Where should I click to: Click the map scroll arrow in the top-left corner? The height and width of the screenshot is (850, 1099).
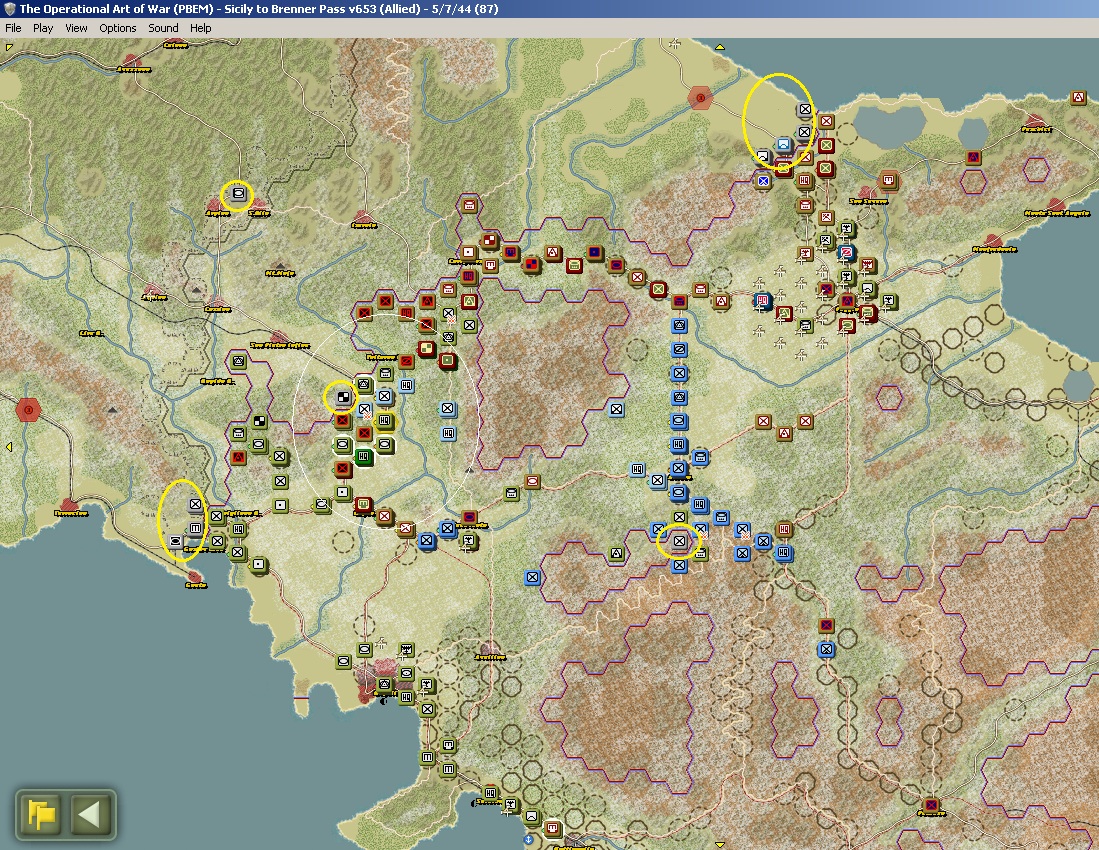8,48
